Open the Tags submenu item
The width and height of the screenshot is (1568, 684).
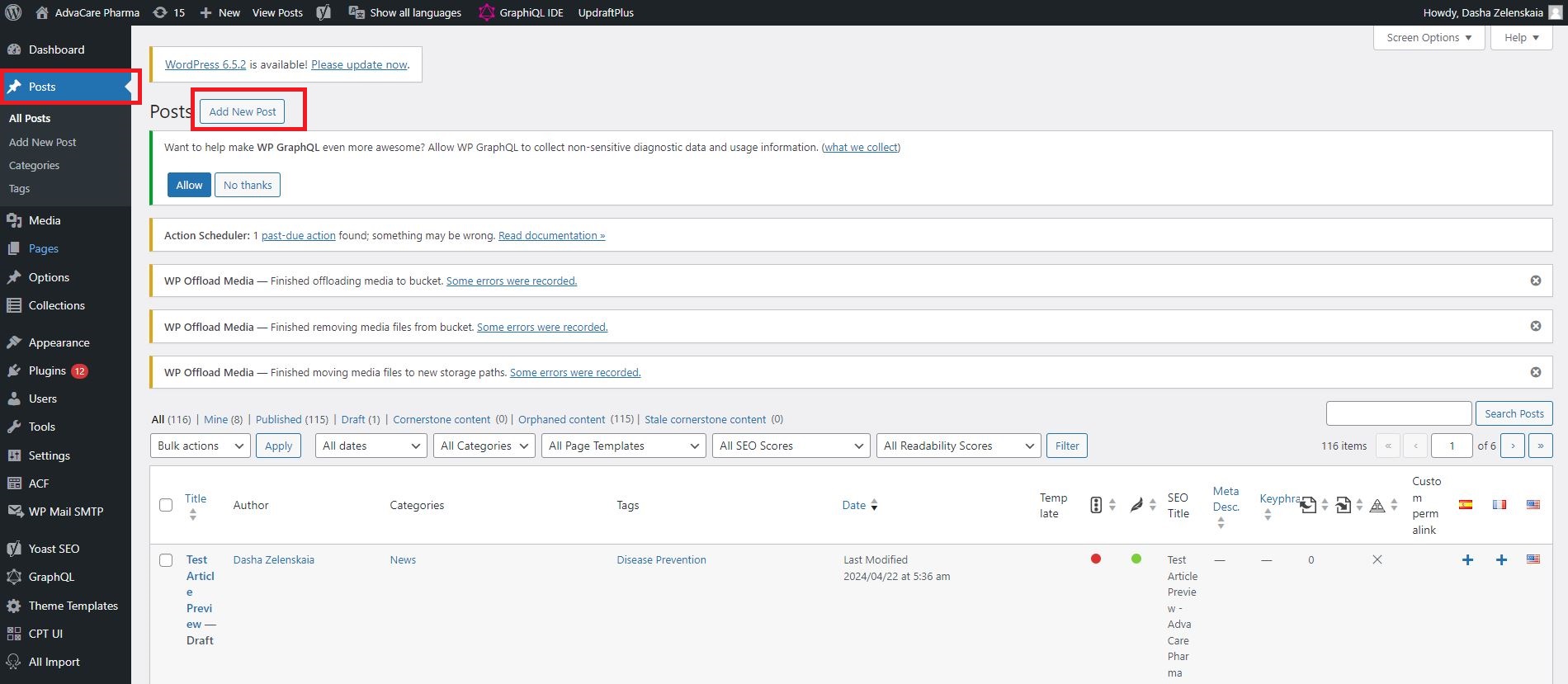tap(19, 188)
